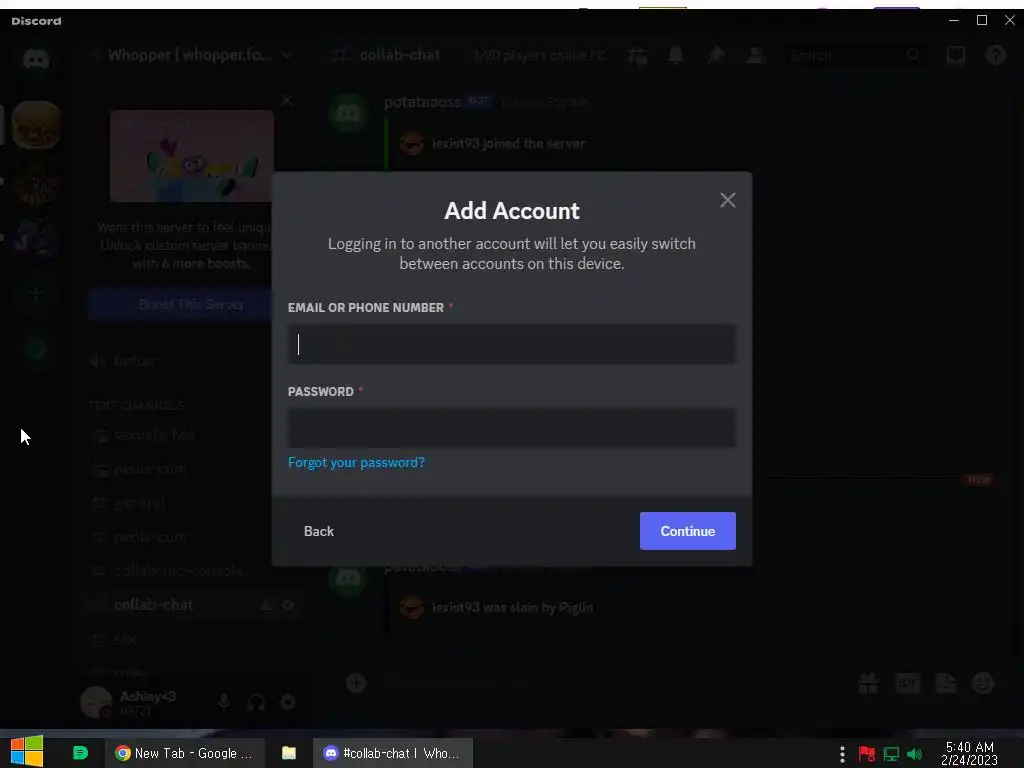Open Windows Start menu
The width and height of the screenshot is (1024, 768).
pyautogui.click(x=26, y=751)
